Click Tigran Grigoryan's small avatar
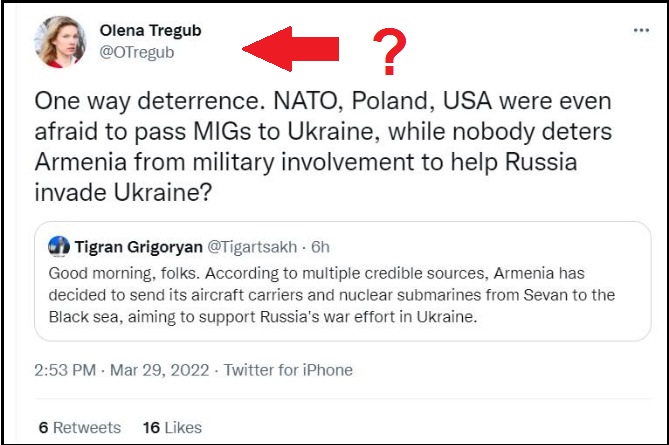This screenshot has height=445, width=669. coord(59,247)
